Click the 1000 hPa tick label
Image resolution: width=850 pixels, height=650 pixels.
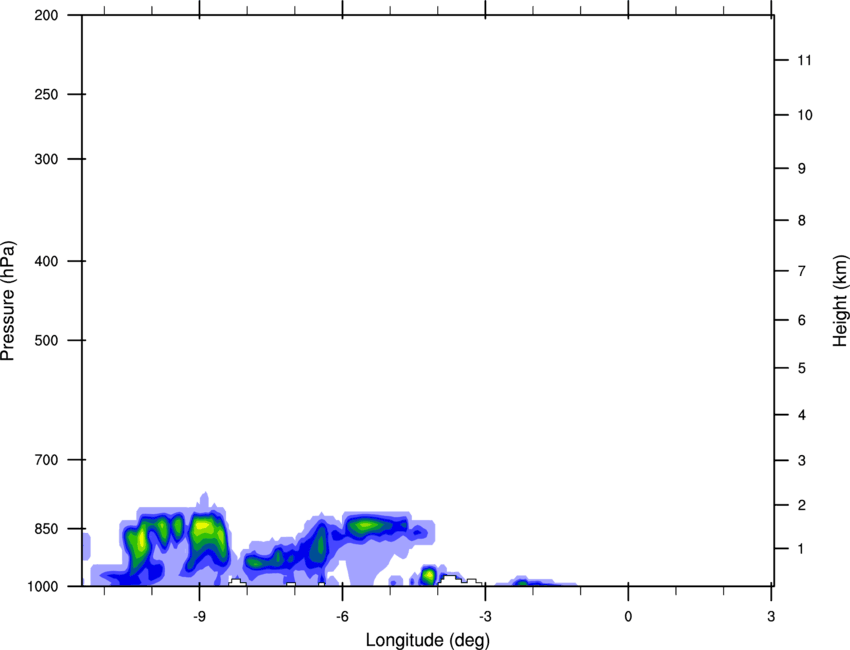[x=43, y=586]
